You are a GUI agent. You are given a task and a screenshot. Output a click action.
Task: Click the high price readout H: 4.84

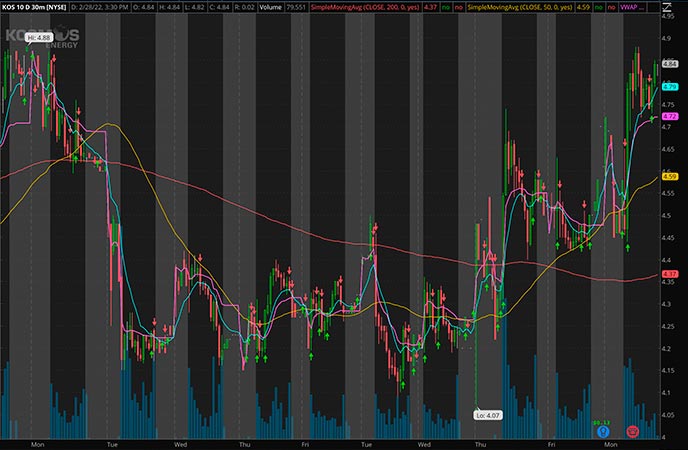168,7
